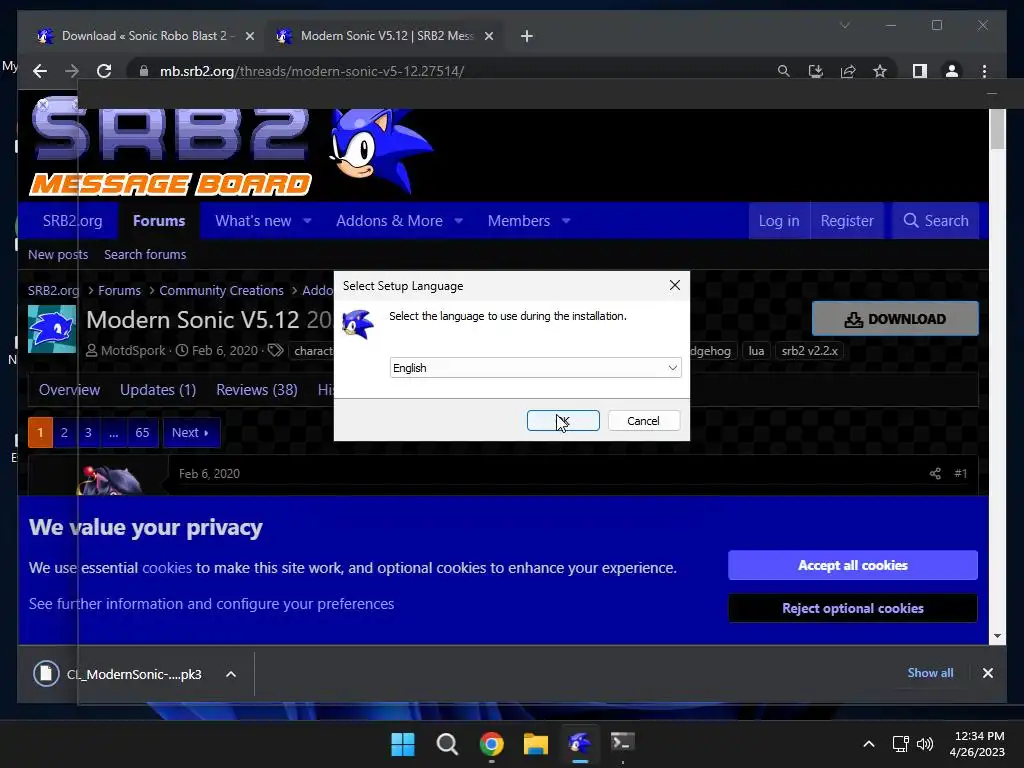Screen dimensions: 1024x768
Task: Open SRB2.org nav item
Action: click(72, 221)
